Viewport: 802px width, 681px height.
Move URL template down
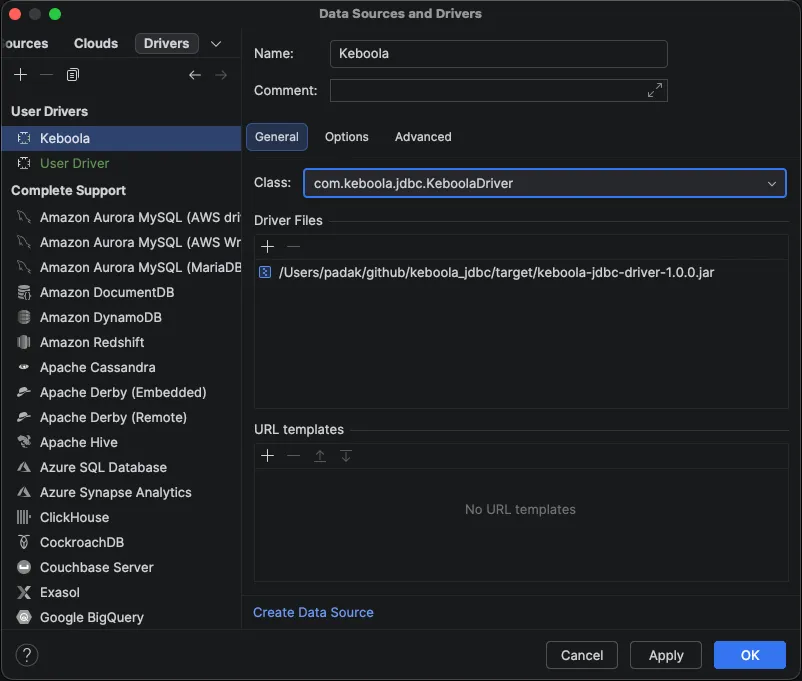pos(346,455)
